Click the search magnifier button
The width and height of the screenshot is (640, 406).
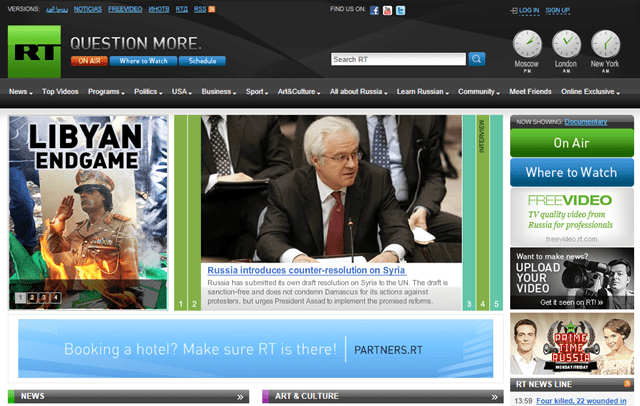click(476, 59)
